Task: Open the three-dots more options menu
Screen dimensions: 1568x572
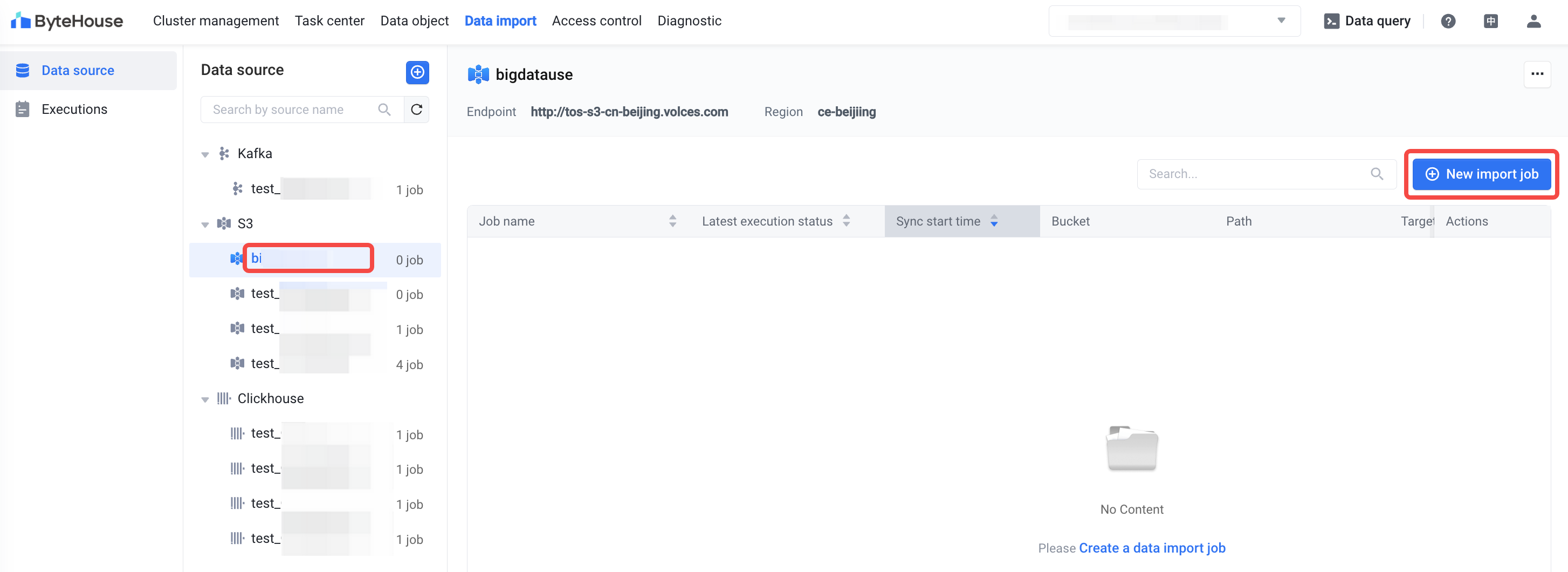Action: coord(1536,74)
